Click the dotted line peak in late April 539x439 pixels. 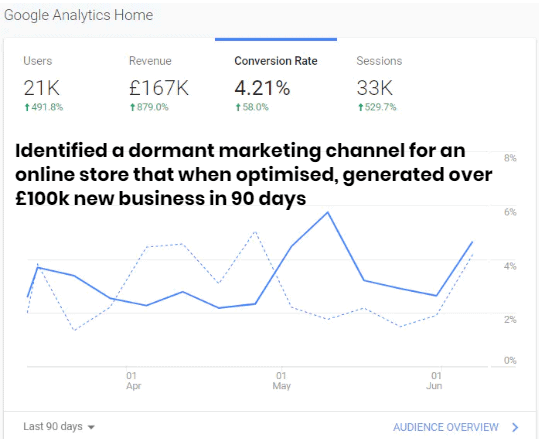click(255, 232)
